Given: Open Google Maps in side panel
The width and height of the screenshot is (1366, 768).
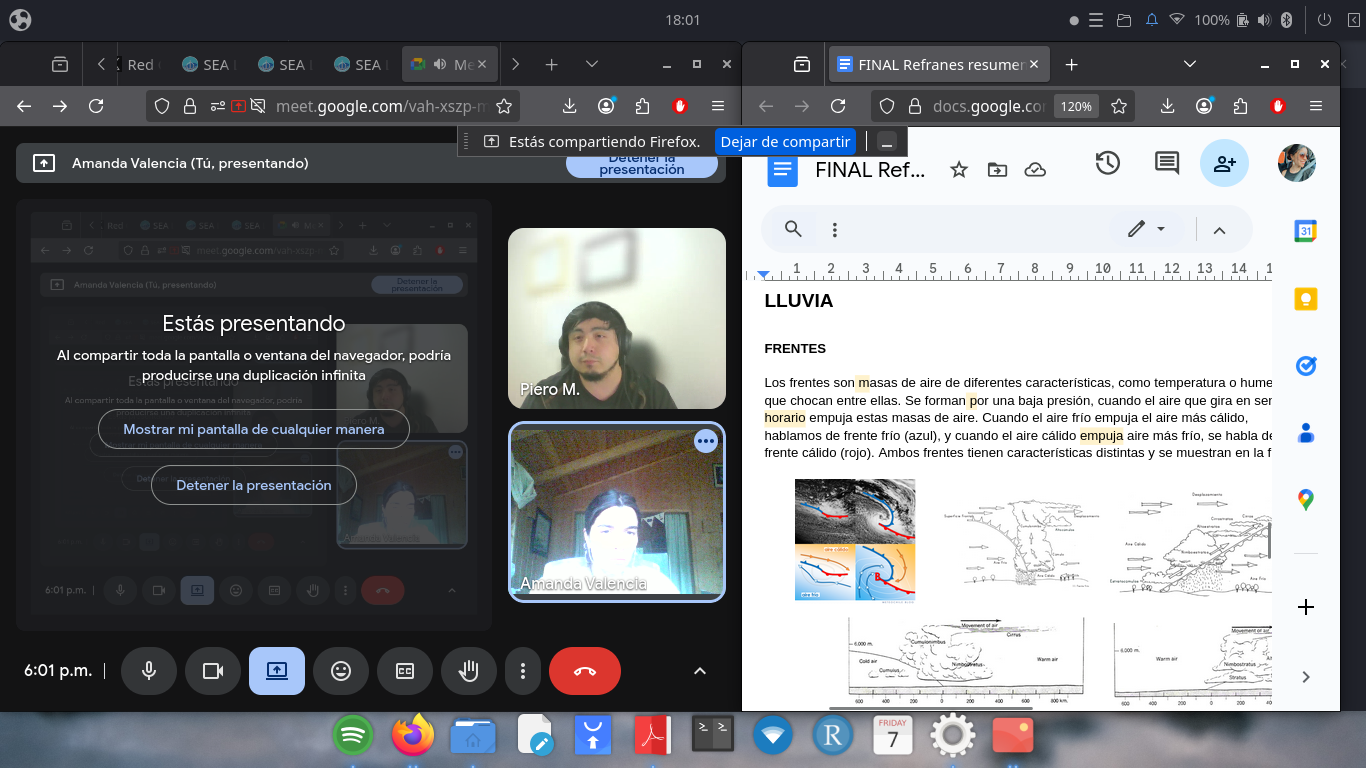Looking at the screenshot, I should [1305, 499].
